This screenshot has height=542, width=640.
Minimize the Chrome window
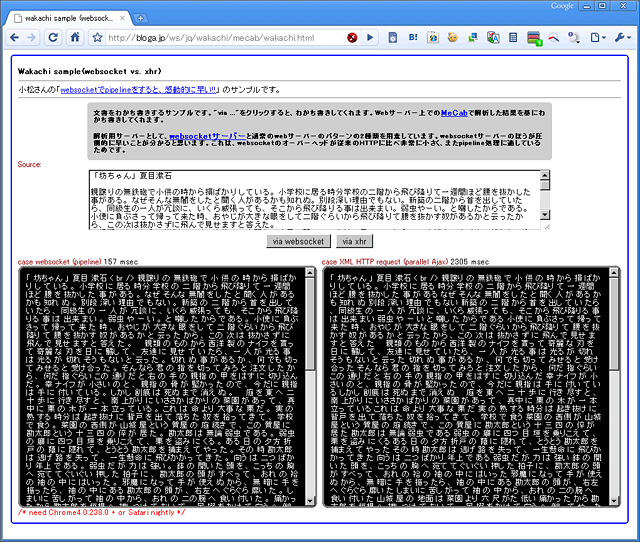coord(587,6)
